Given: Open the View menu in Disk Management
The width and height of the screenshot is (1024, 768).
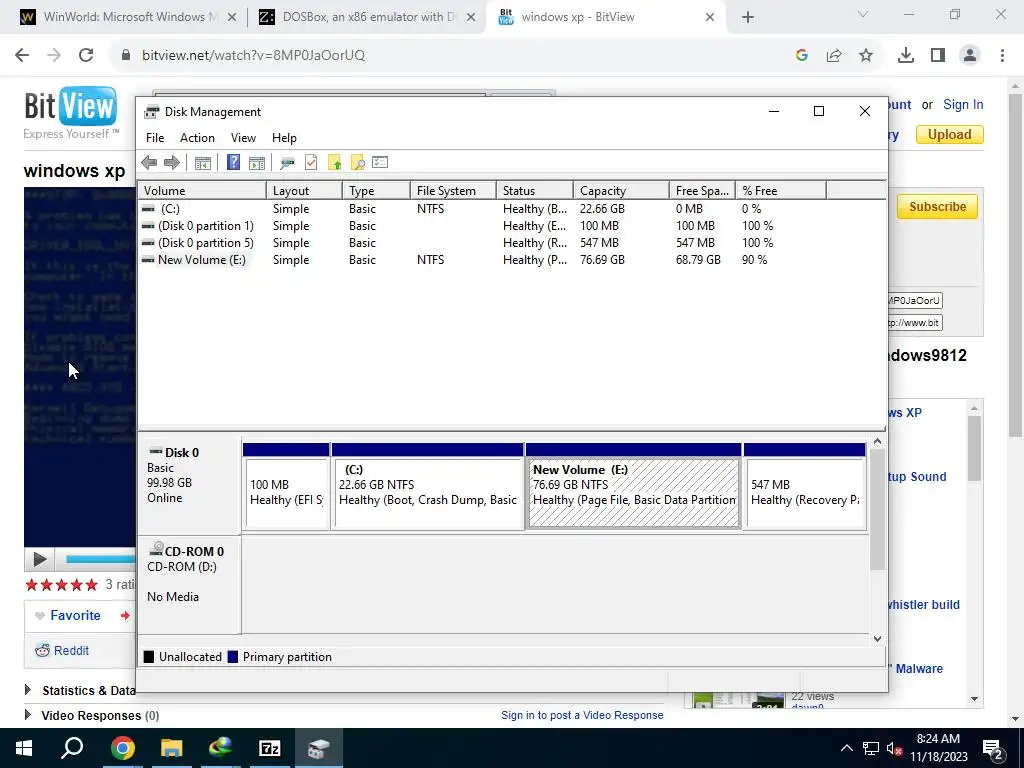Looking at the screenshot, I should coord(243,138).
